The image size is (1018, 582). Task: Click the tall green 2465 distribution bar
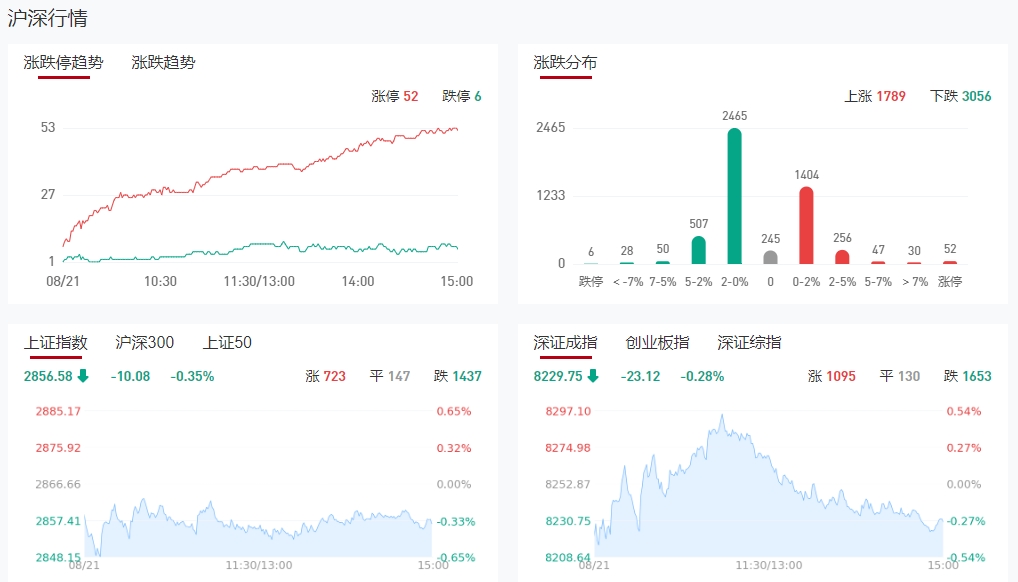coord(734,196)
